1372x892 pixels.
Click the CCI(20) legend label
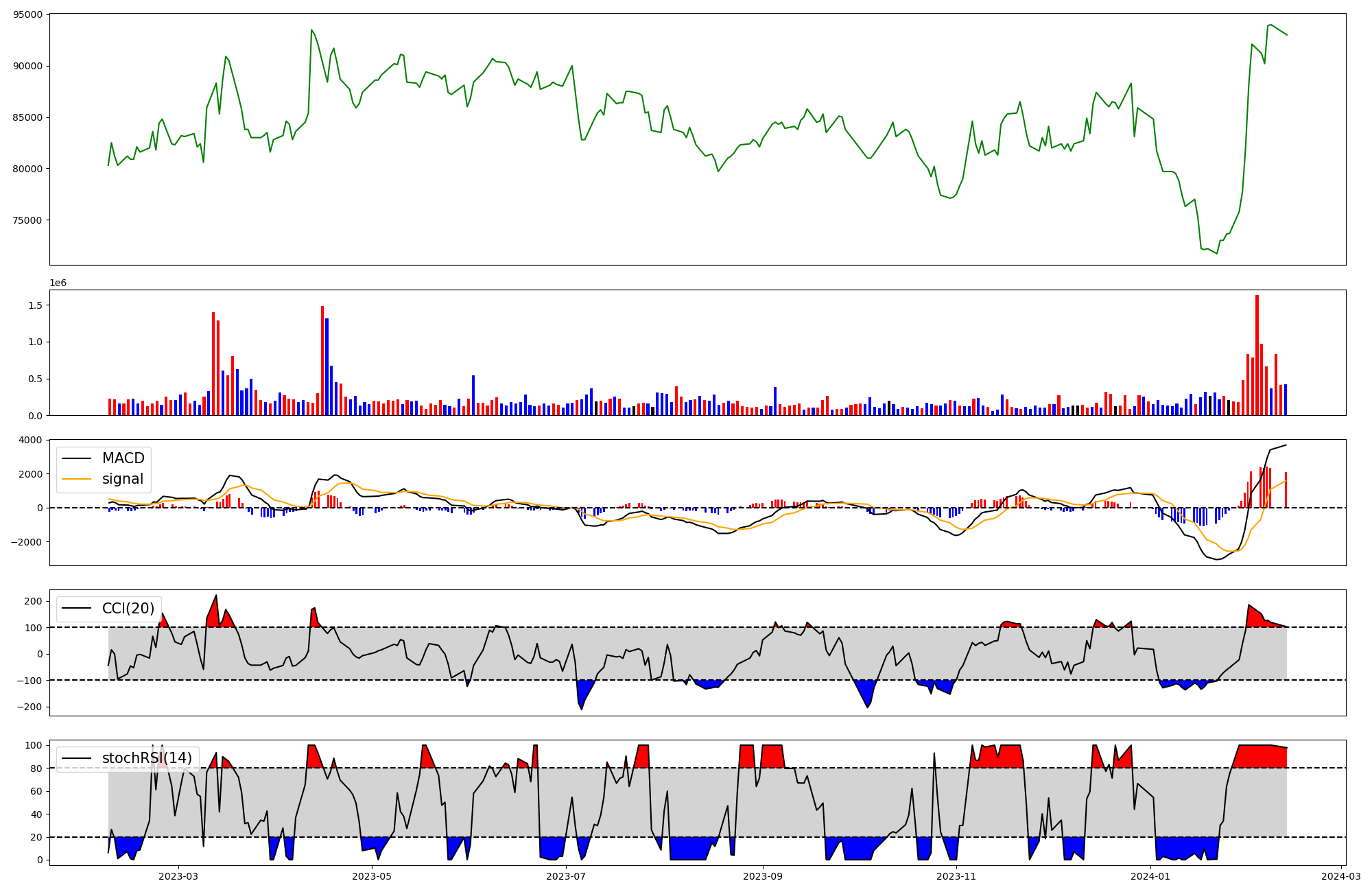click(x=128, y=609)
